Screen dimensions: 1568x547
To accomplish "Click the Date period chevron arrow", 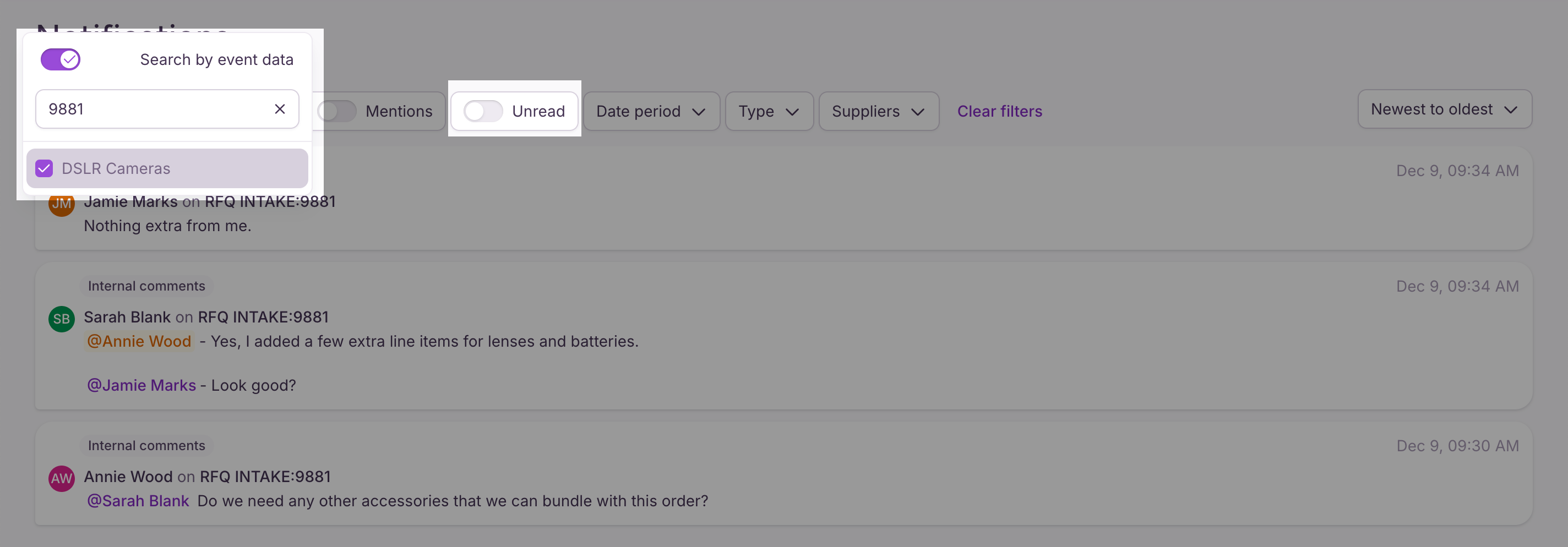I will pyautogui.click(x=699, y=112).
